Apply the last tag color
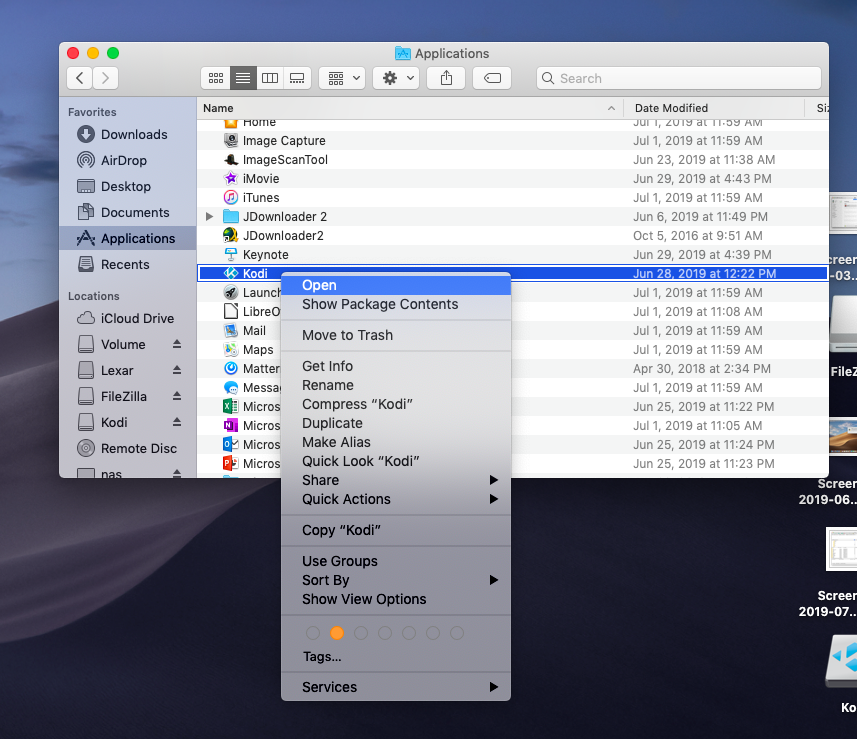 (x=457, y=633)
